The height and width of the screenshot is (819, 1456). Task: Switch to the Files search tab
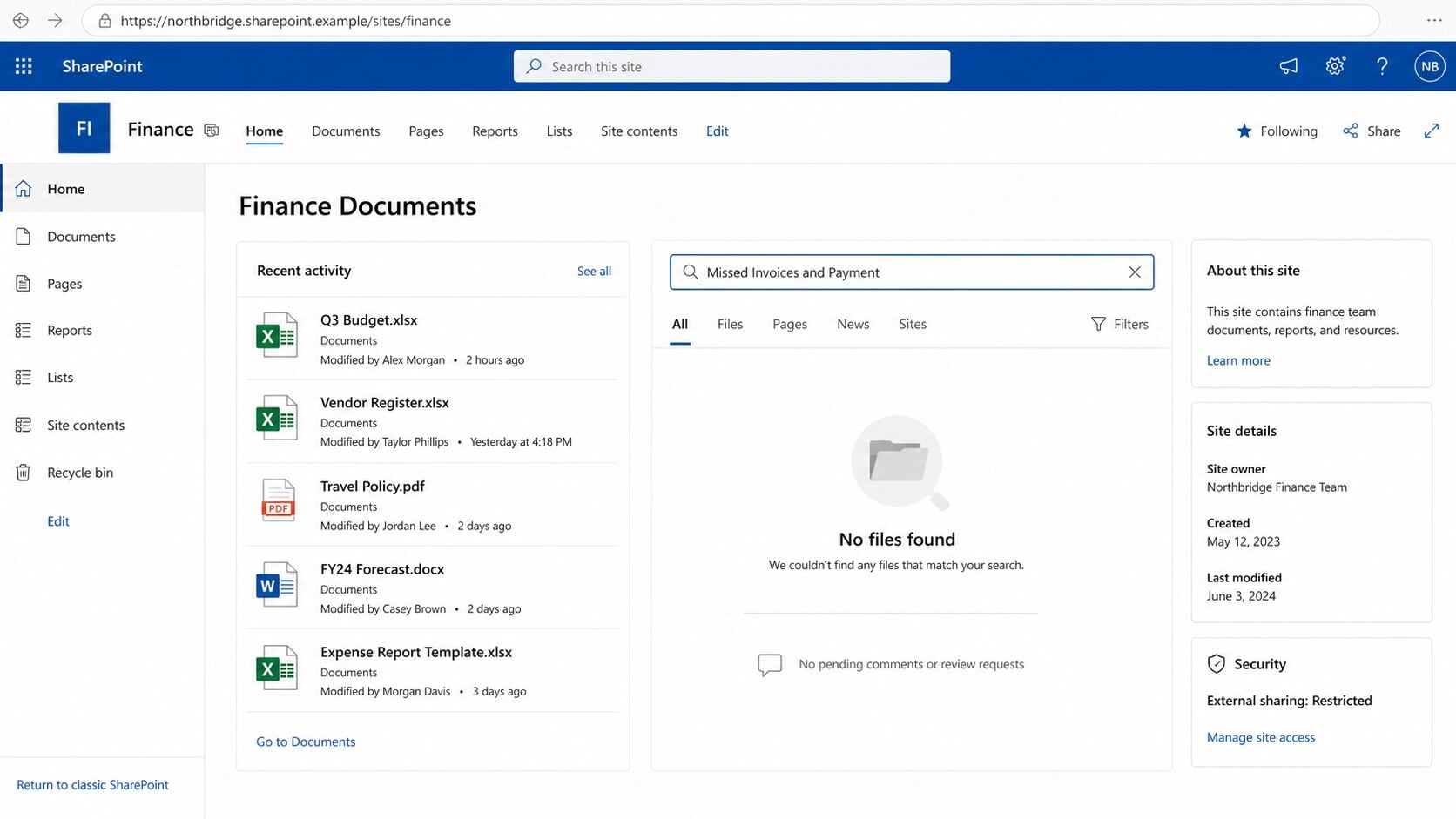[x=730, y=324]
